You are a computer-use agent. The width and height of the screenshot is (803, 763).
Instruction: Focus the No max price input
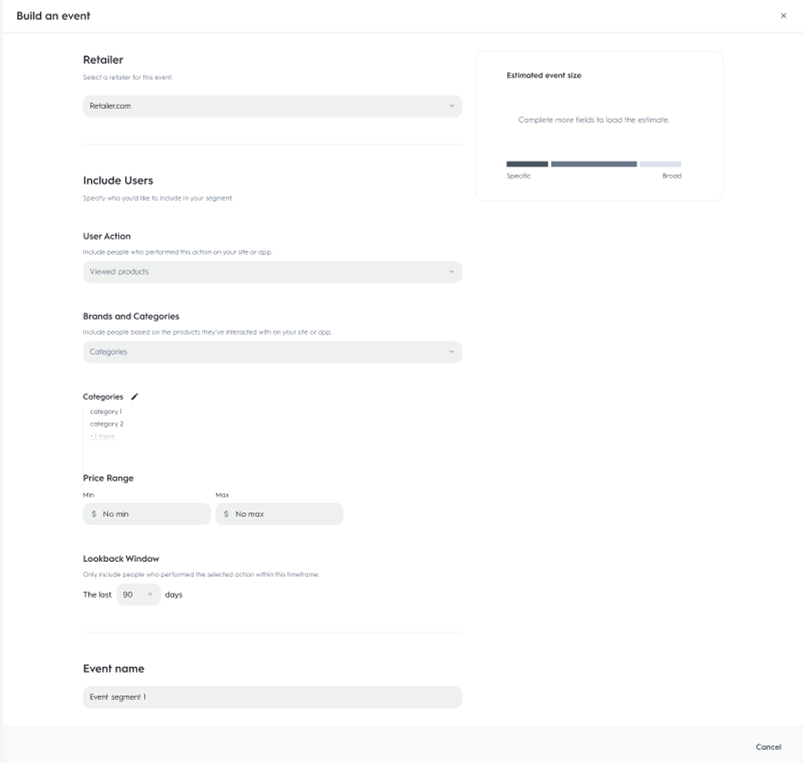point(283,514)
